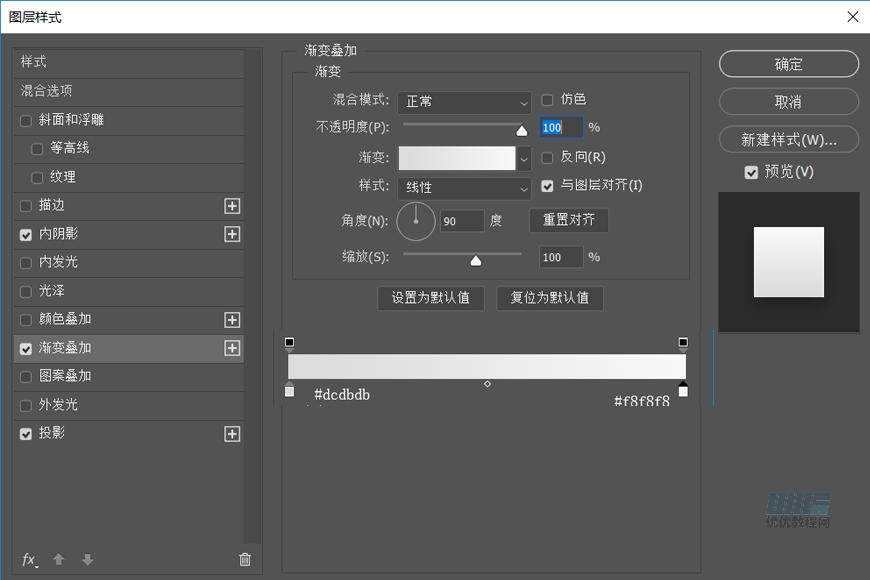Image resolution: width=870 pixels, height=580 pixels.
Task: Click the angle dial set to 90 degrees
Action: 416,221
